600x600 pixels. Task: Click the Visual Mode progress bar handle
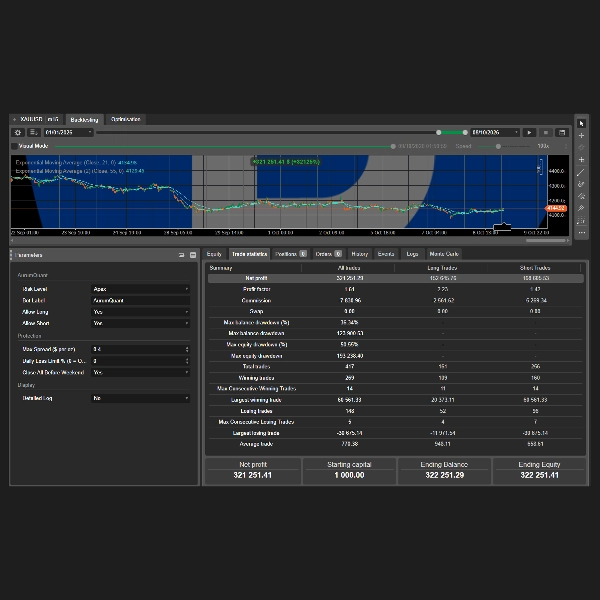click(x=393, y=146)
